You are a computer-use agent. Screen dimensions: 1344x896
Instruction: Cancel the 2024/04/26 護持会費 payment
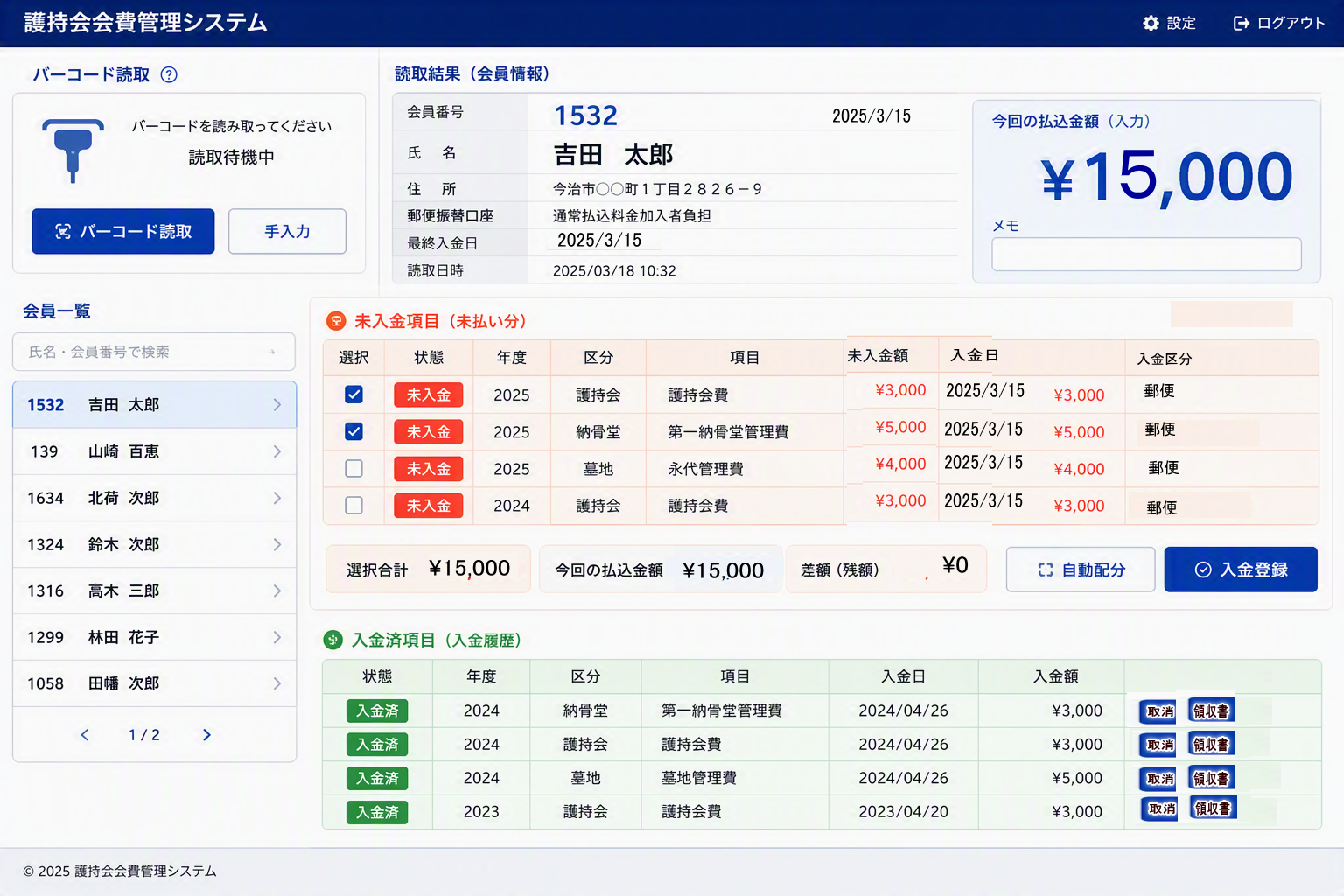pyautogui.click(x=1158, y=745)
